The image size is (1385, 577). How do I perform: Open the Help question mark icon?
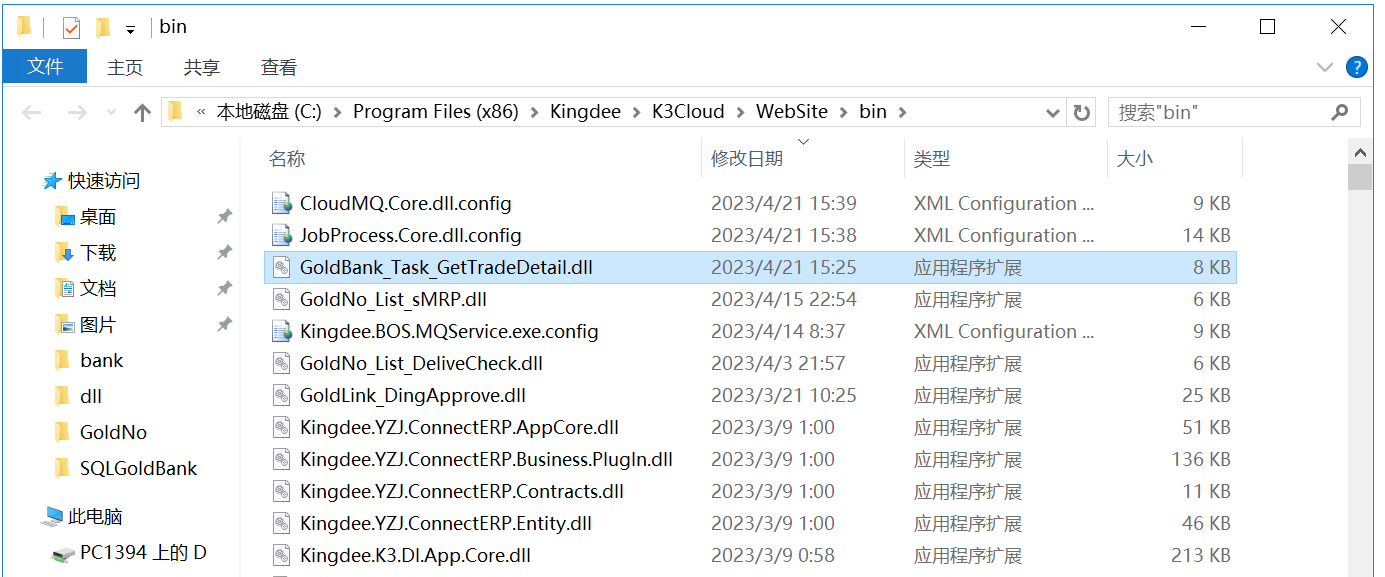point(1356,67)
